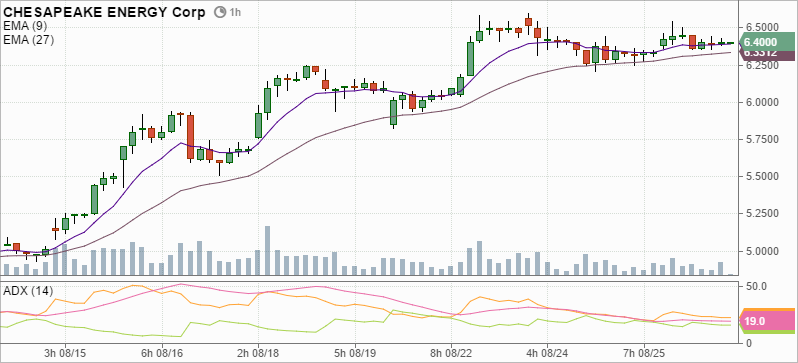
Task: Select the 1h timeframe label
Action: pos(235,12)
